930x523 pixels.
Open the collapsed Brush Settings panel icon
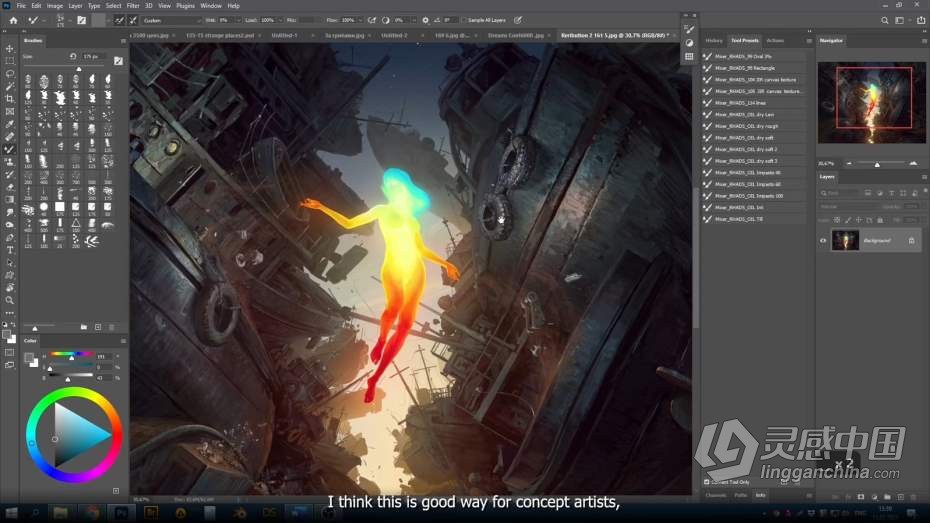689,29
